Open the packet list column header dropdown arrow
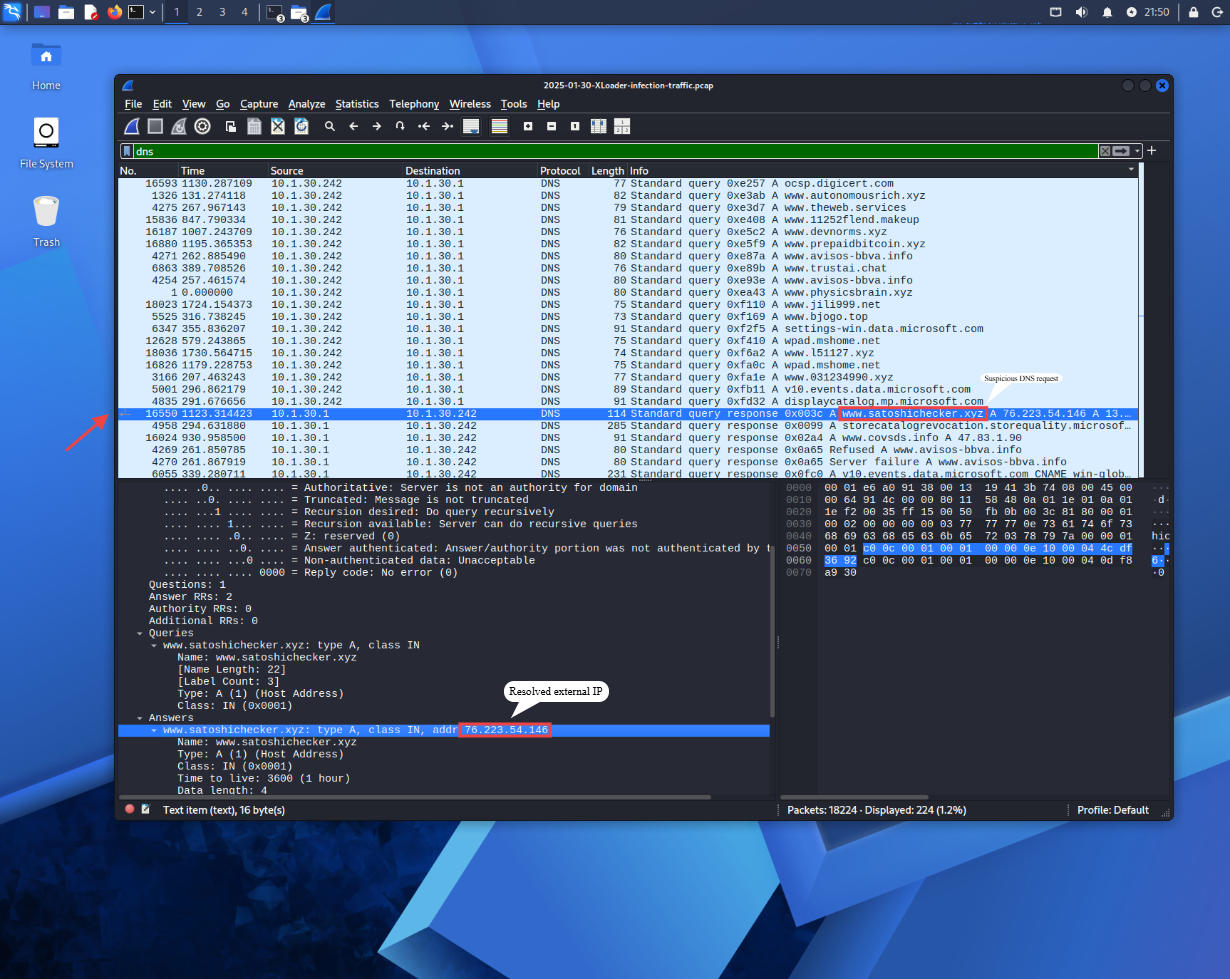 pos(1133,171)
